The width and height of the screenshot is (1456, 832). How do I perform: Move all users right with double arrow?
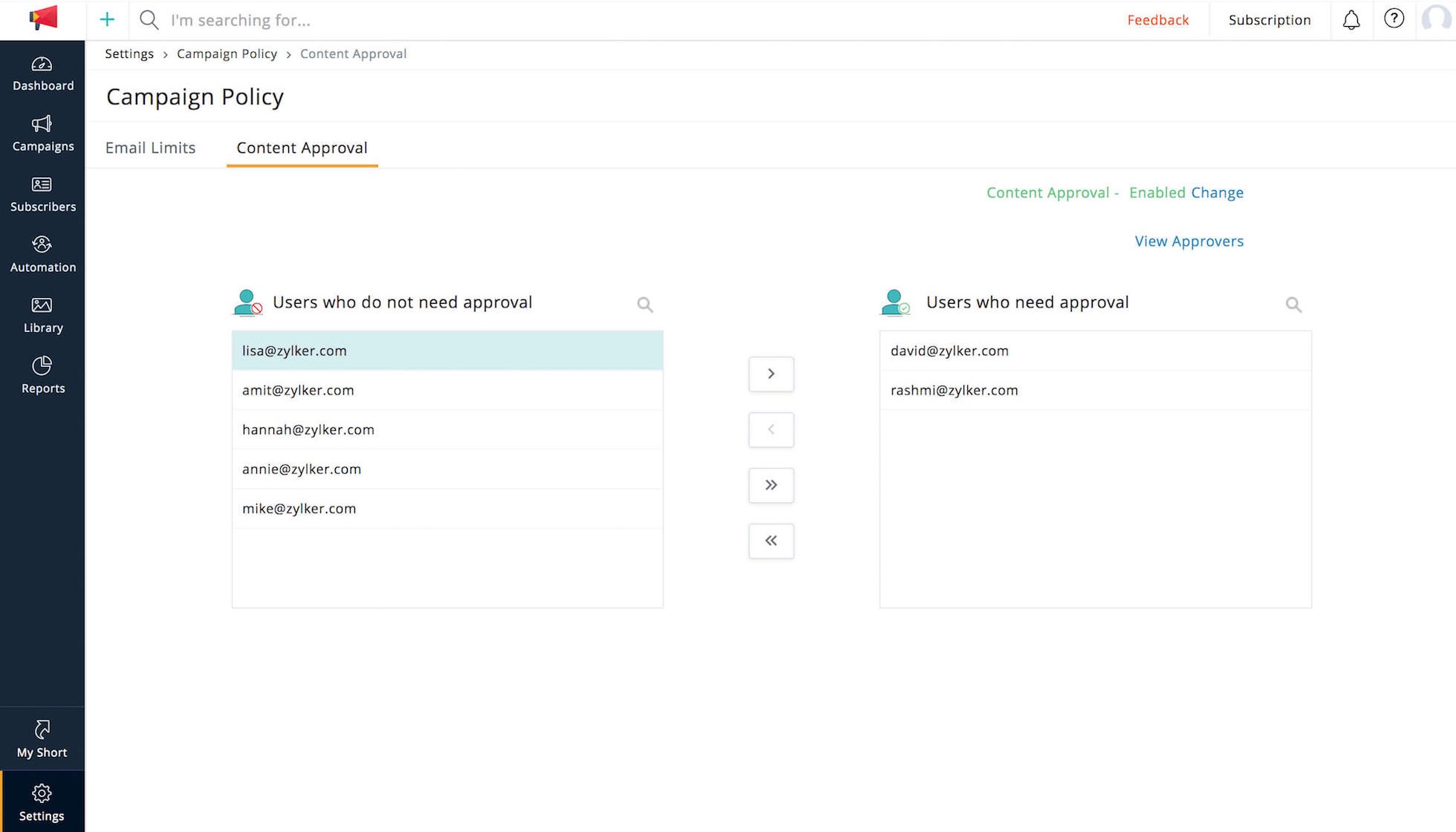tap(771, 485)
